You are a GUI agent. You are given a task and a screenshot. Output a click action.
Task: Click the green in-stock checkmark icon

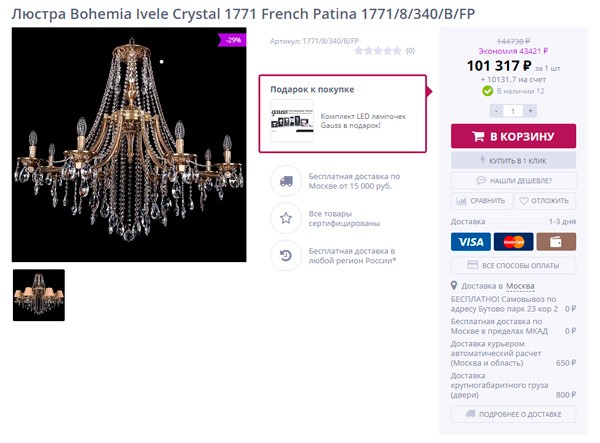pos(488,91)
